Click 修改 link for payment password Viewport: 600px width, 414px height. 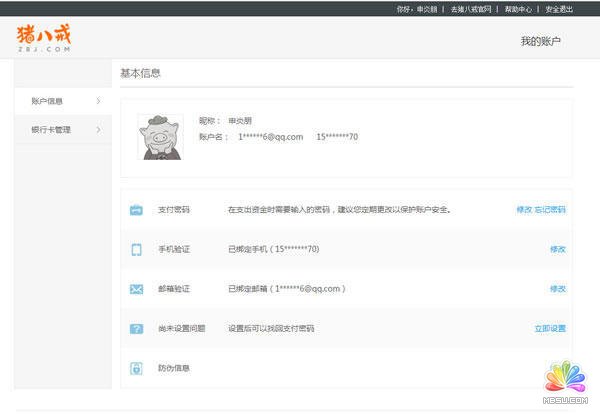524,210
